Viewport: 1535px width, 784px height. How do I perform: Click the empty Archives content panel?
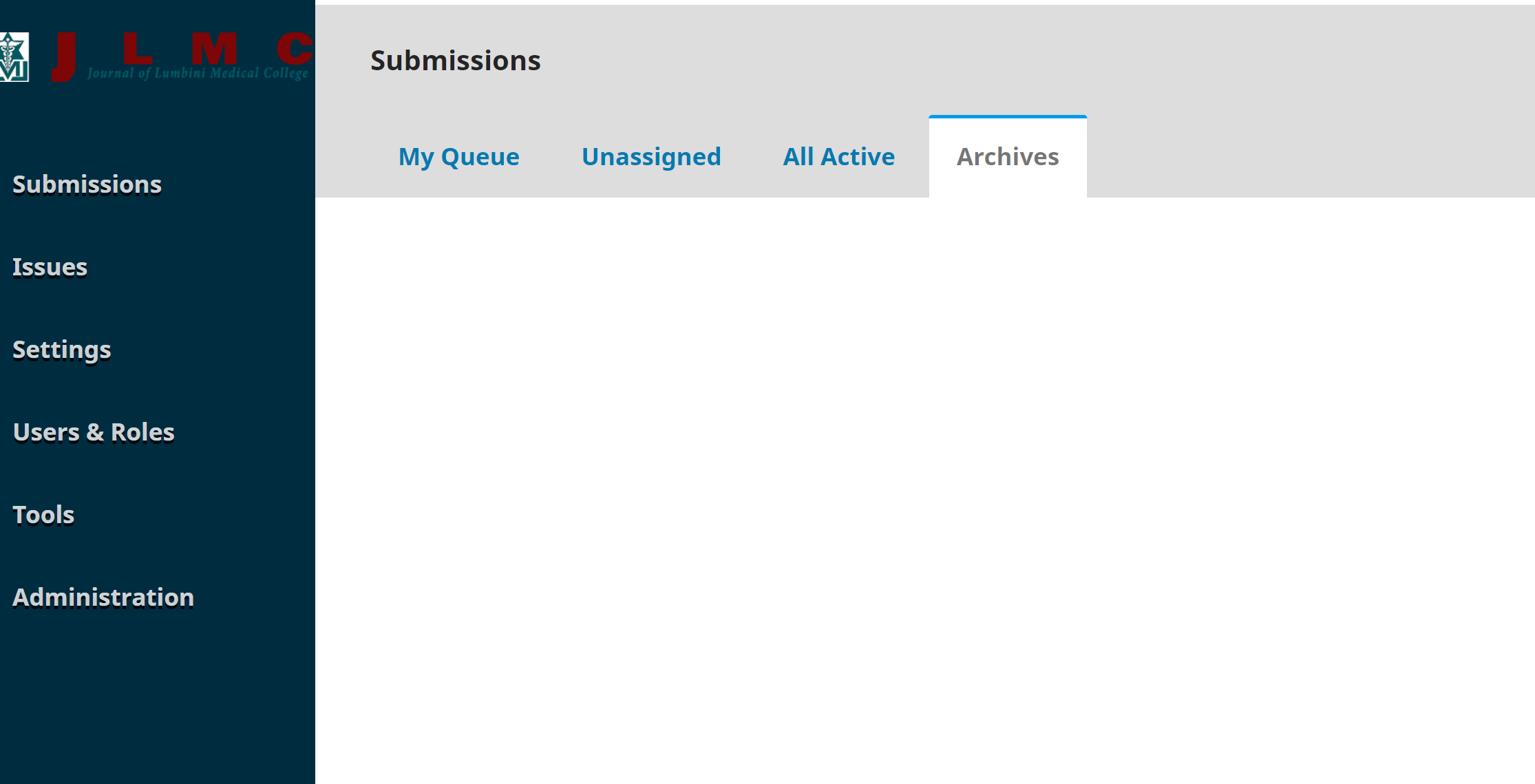pyautogui.click(x=925, y=490)
